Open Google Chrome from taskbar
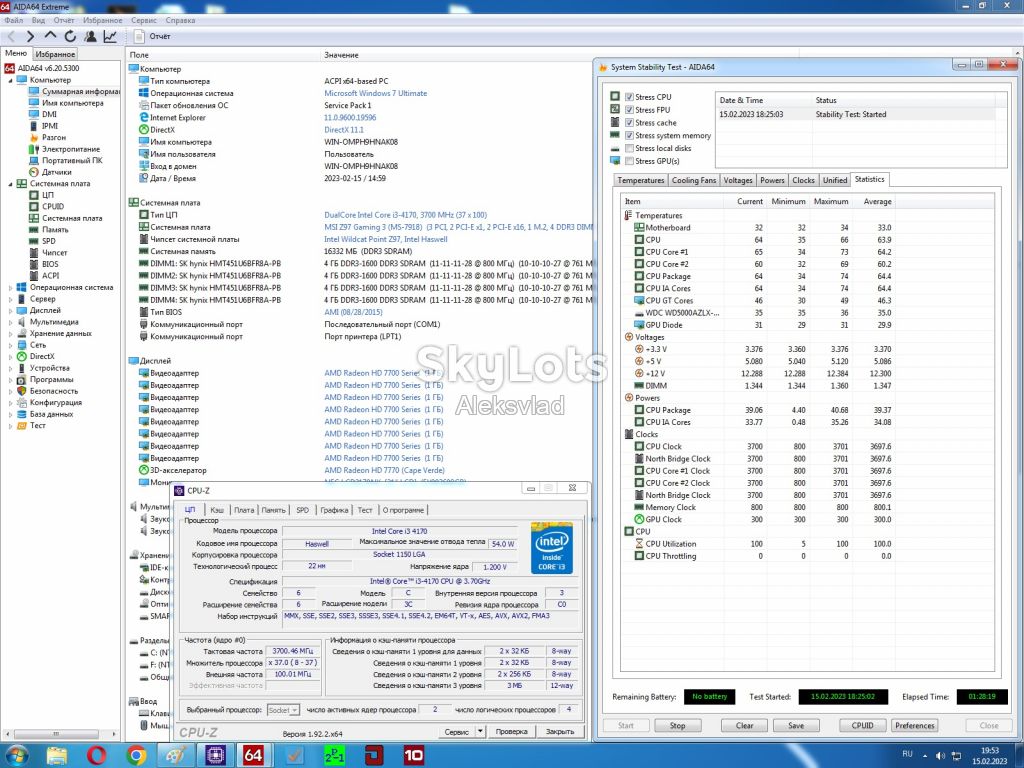Screen dimensions: 1024x768 point(136,756)
